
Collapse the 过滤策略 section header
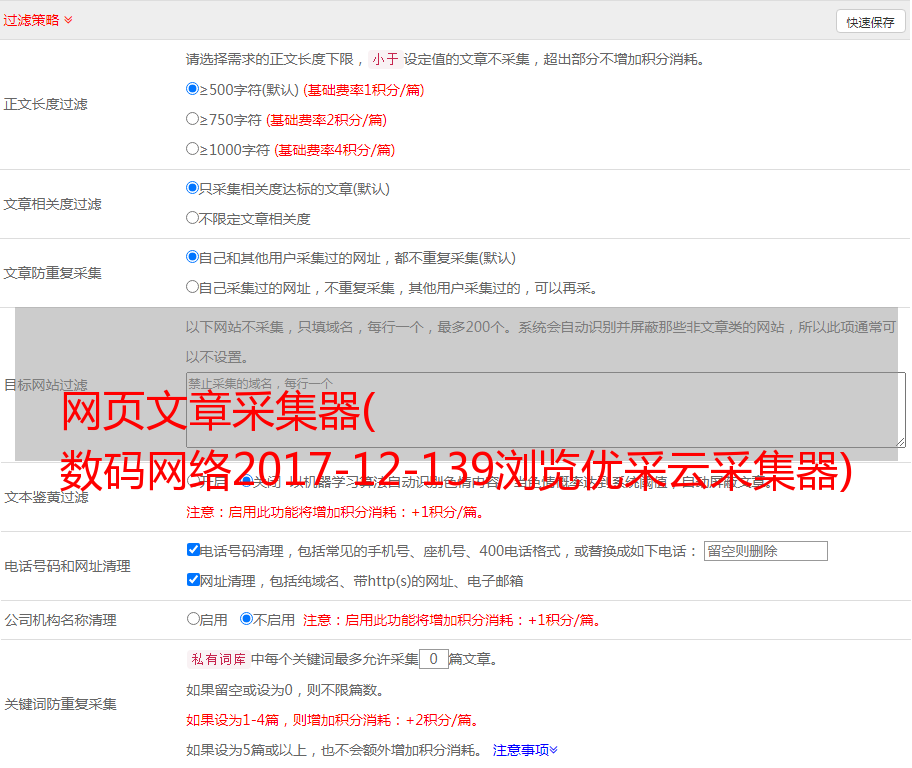point(38,20)
